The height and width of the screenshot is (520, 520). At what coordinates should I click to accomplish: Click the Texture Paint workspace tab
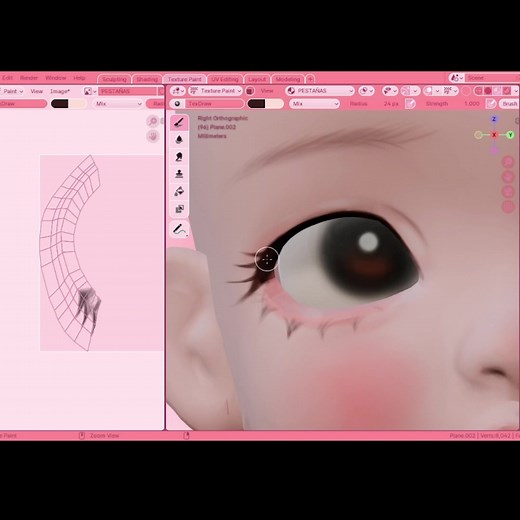pos(184,79)
